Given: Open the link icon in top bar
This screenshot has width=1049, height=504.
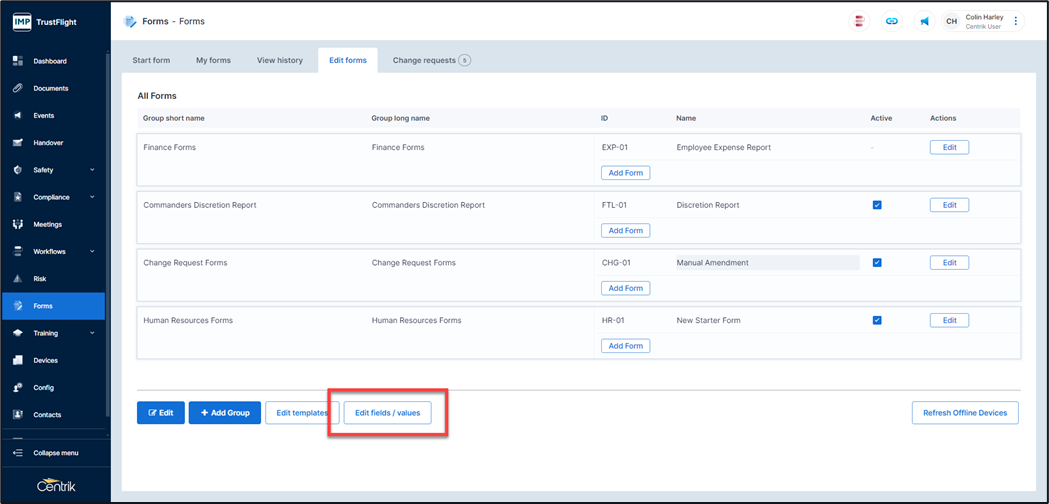Looking at the screenshot, I should coord(892,21).
